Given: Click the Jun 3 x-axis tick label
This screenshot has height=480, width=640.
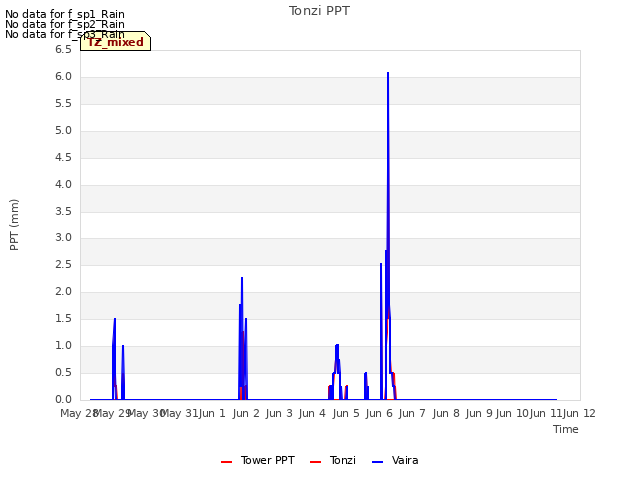Looking at the screenshot, I should pyautogui.click(x=279, y=413).
